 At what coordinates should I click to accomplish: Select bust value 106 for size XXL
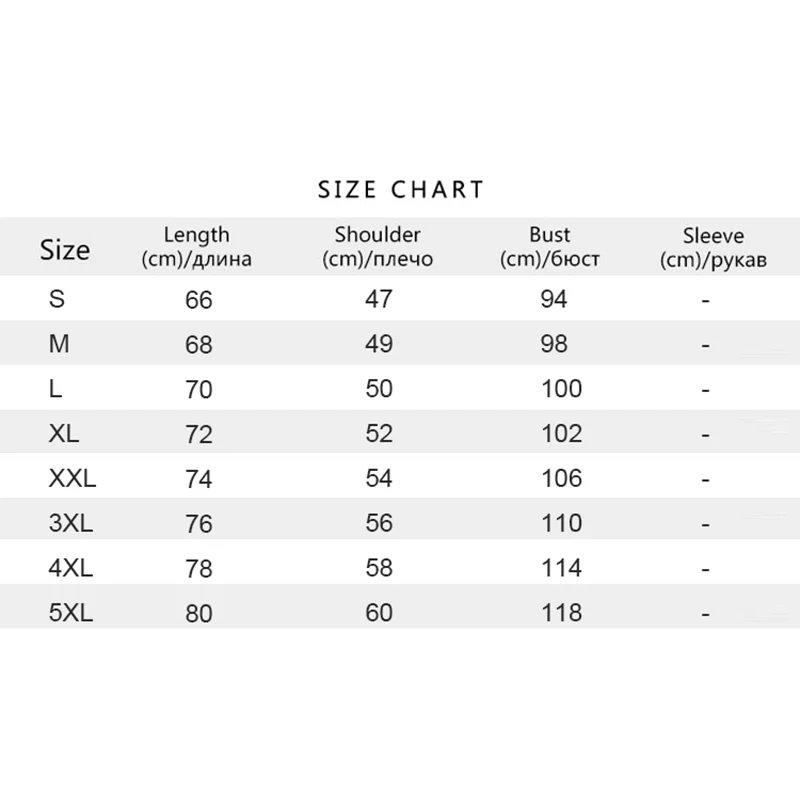(x=561, y=479)
